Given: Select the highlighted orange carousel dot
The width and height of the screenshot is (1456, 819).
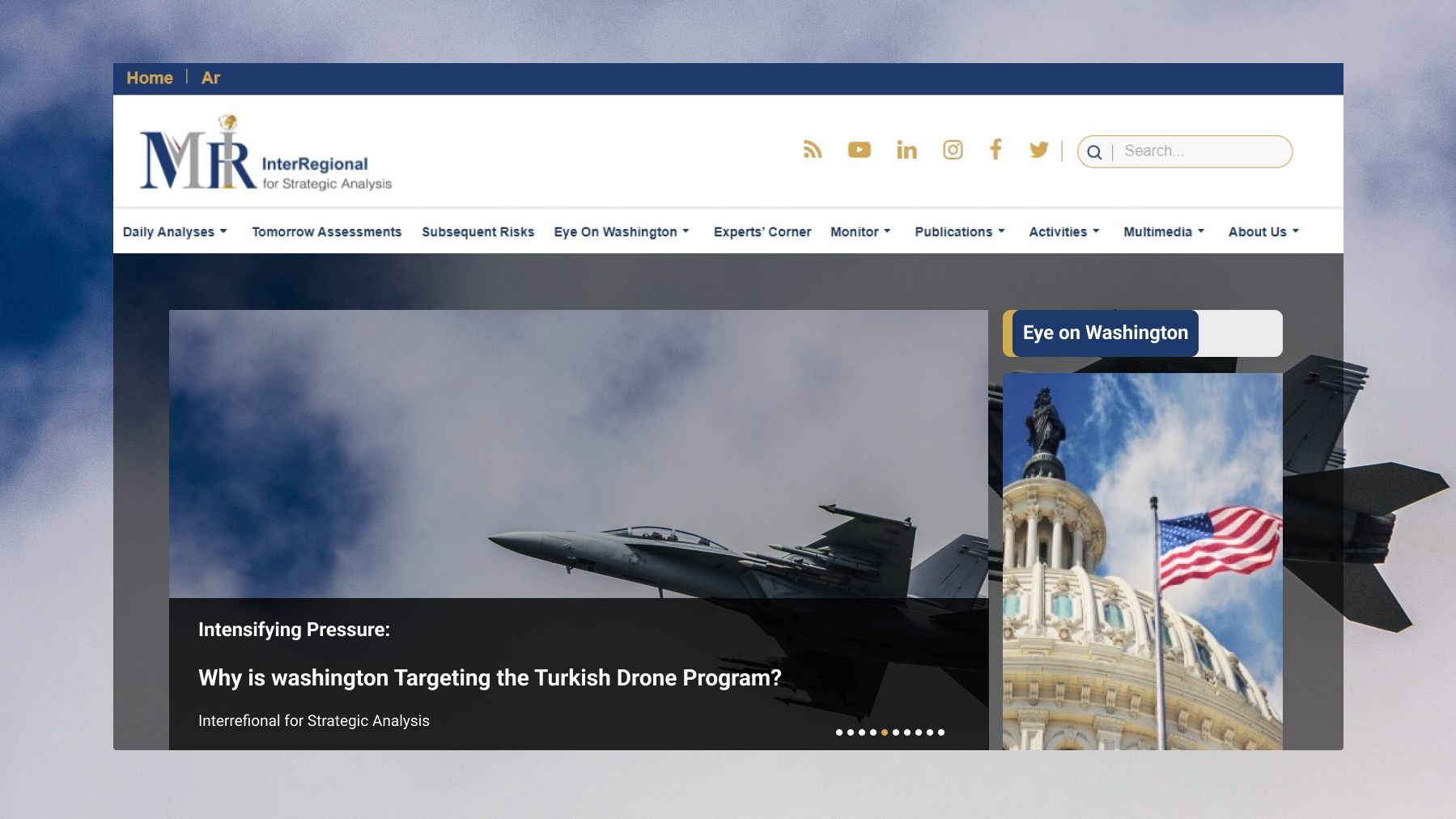Looking at the screenshot, I should (x=885, y=732).
